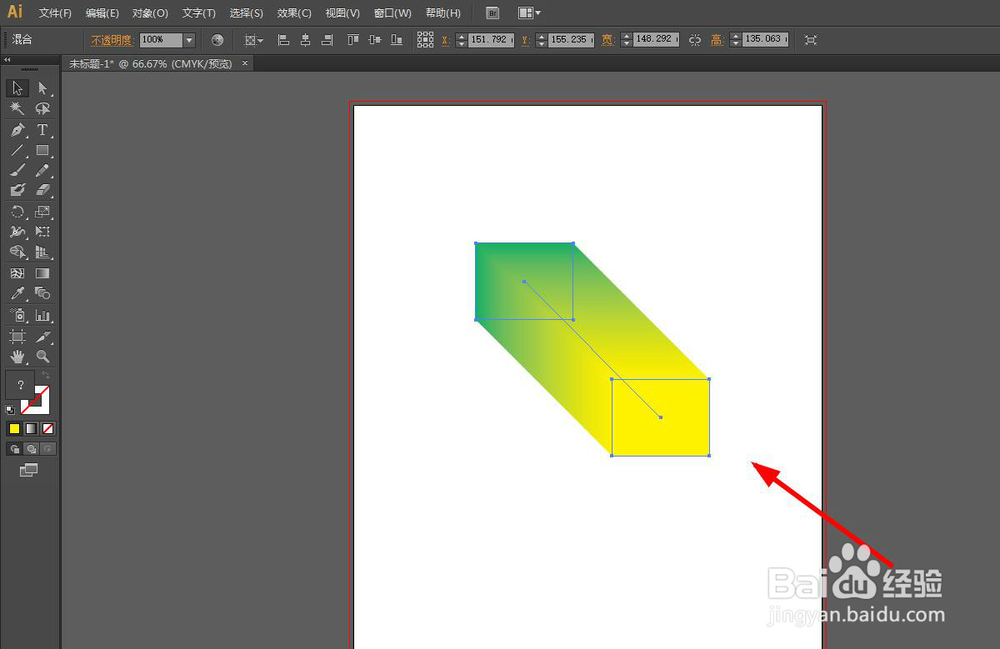Screen dimensions: 1000x649
Task: Click the horizontal align right icon
Action: coord(327,40)
